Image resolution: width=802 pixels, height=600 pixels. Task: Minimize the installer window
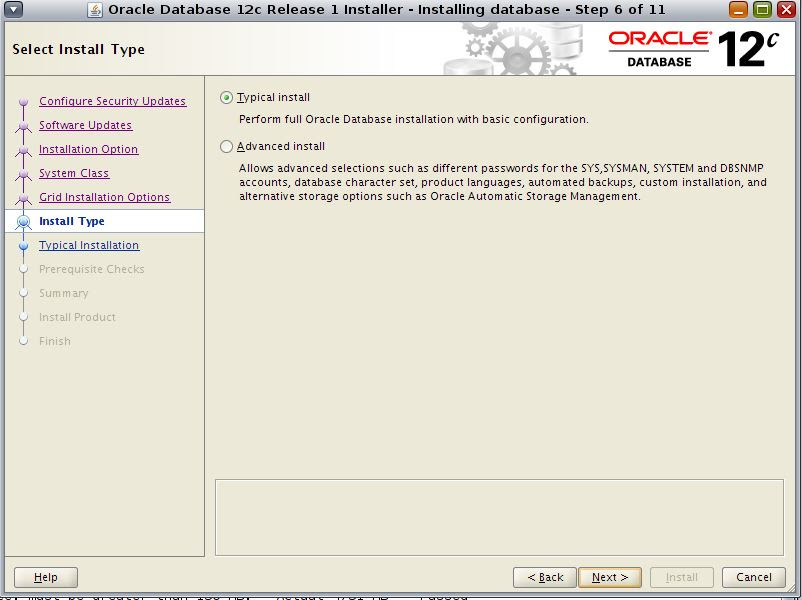tap(738, 9)
